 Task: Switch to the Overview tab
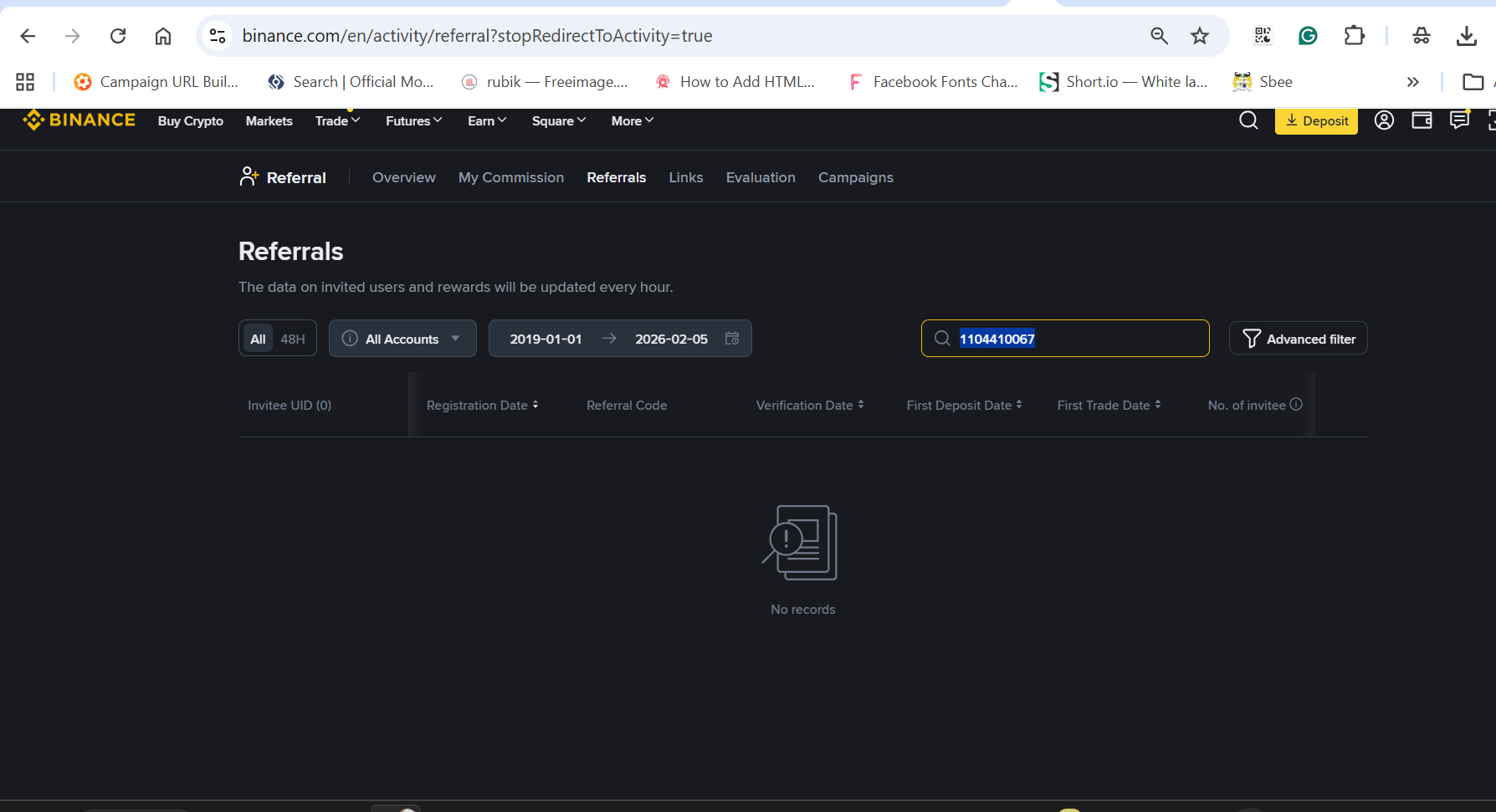click(404, 177)
